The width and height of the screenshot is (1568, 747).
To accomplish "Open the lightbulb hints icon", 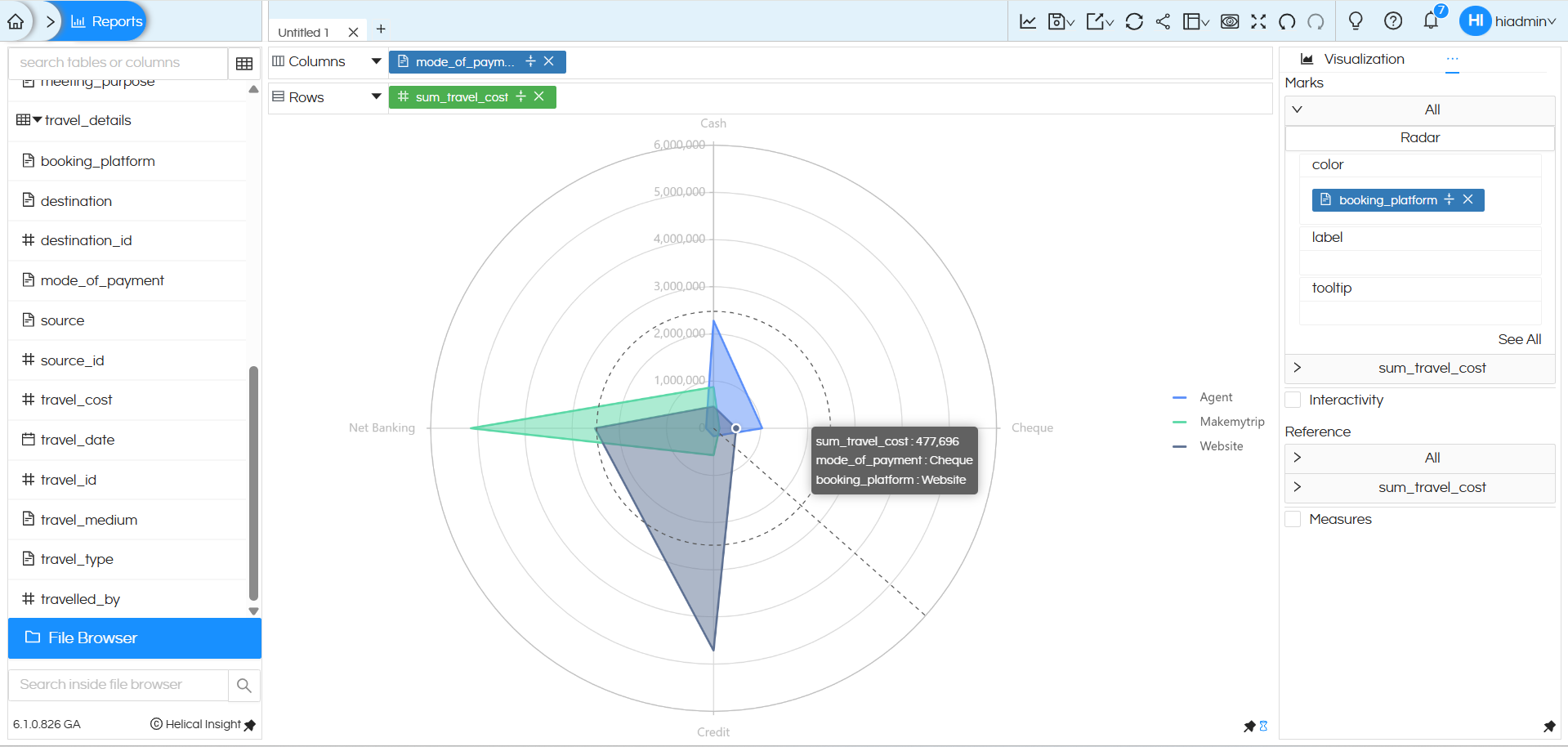I will click(x=1356, y=21).
